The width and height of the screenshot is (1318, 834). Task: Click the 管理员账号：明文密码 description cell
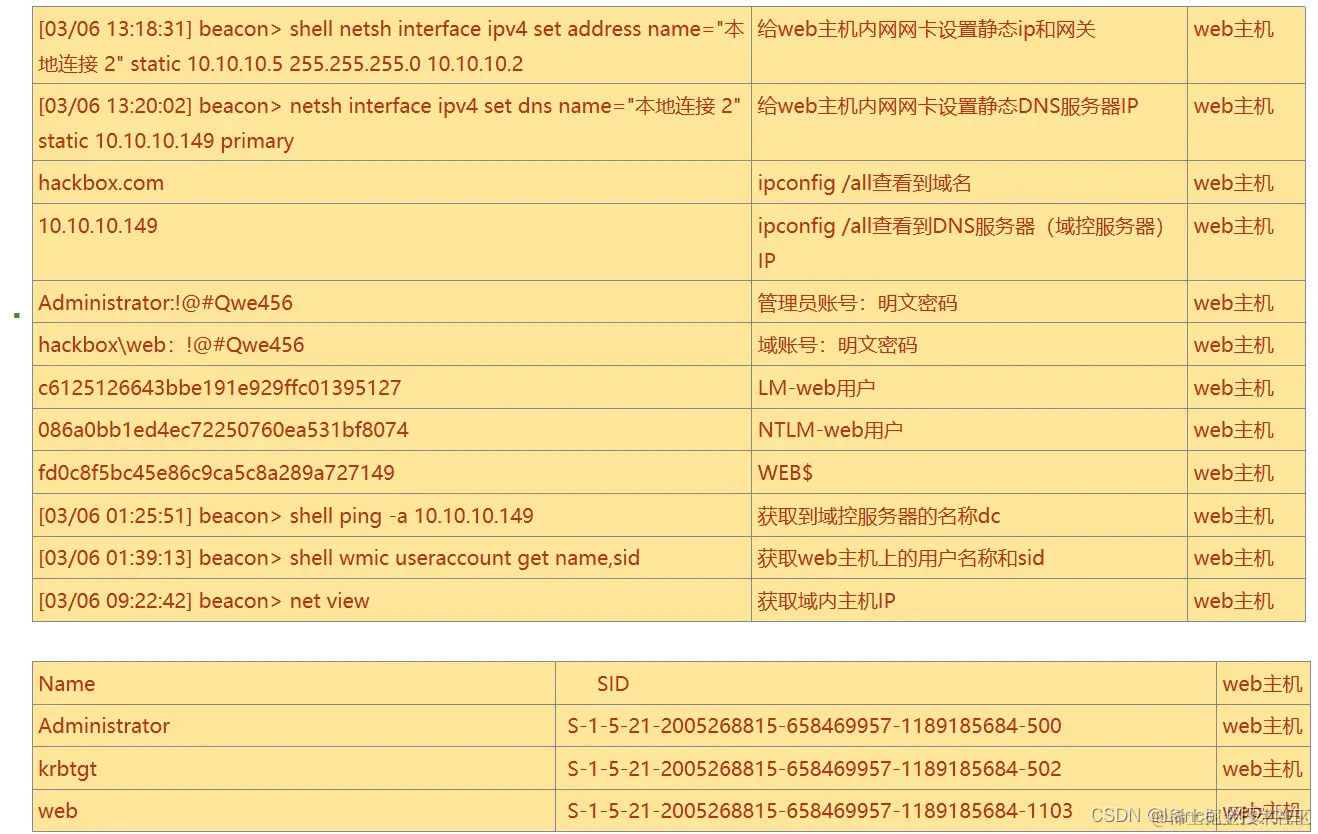(969, 302)
